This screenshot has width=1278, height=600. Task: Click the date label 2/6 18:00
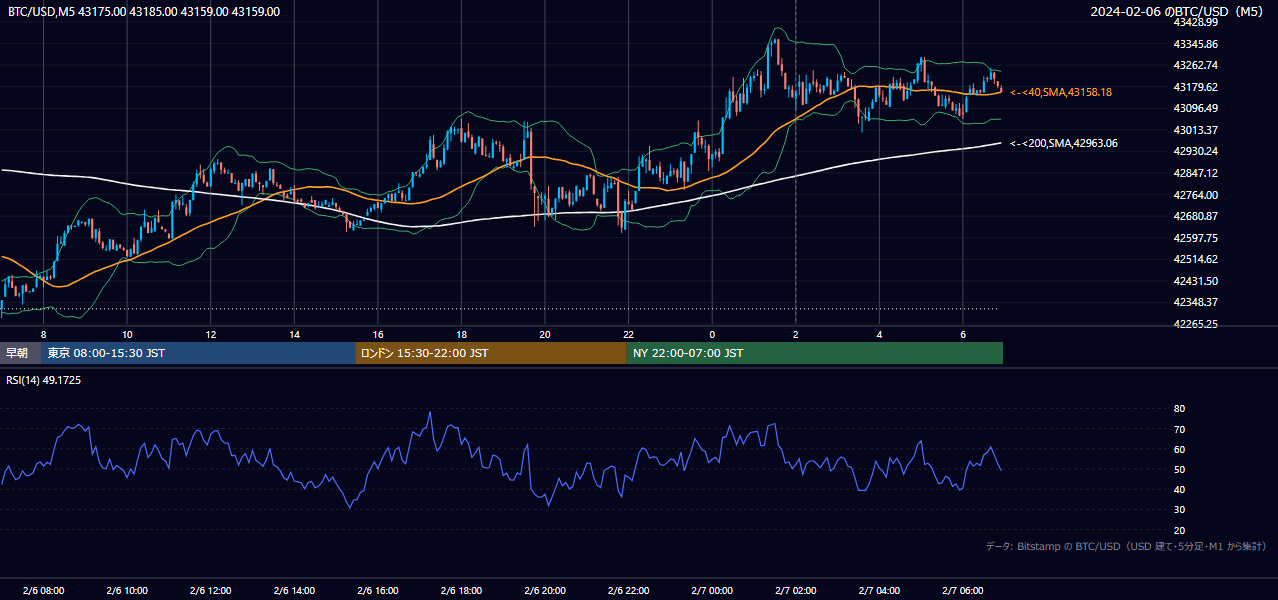[x=461, y=590]
